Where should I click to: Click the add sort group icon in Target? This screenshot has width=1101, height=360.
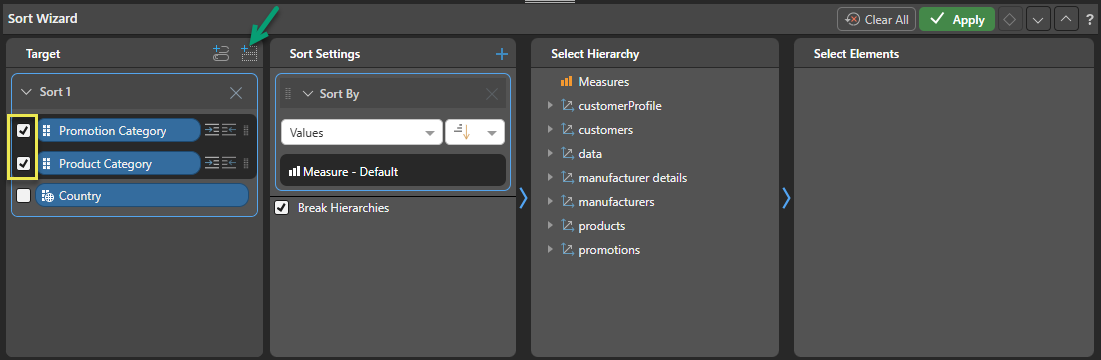tap(221, 53)
